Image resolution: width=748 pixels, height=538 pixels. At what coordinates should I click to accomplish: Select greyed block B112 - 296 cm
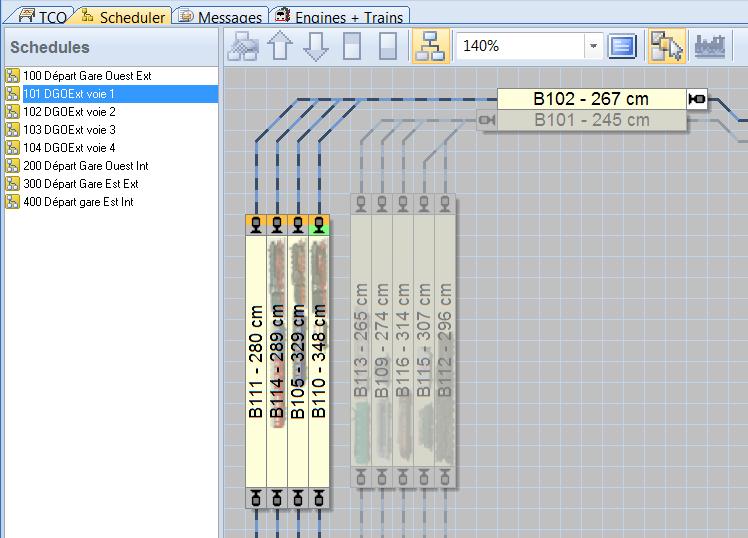pos(445,340)
